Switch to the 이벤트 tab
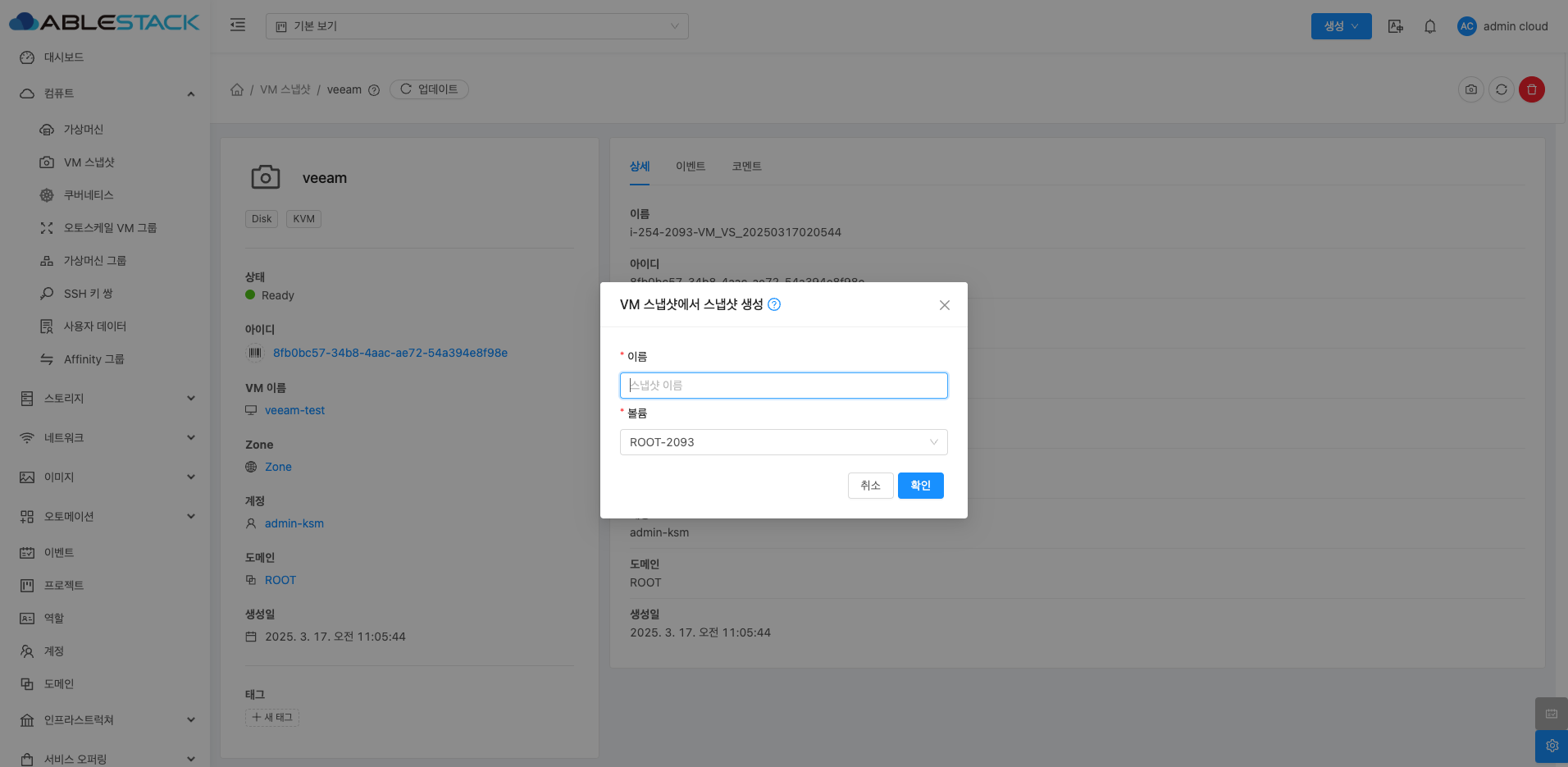 (690, 167)
